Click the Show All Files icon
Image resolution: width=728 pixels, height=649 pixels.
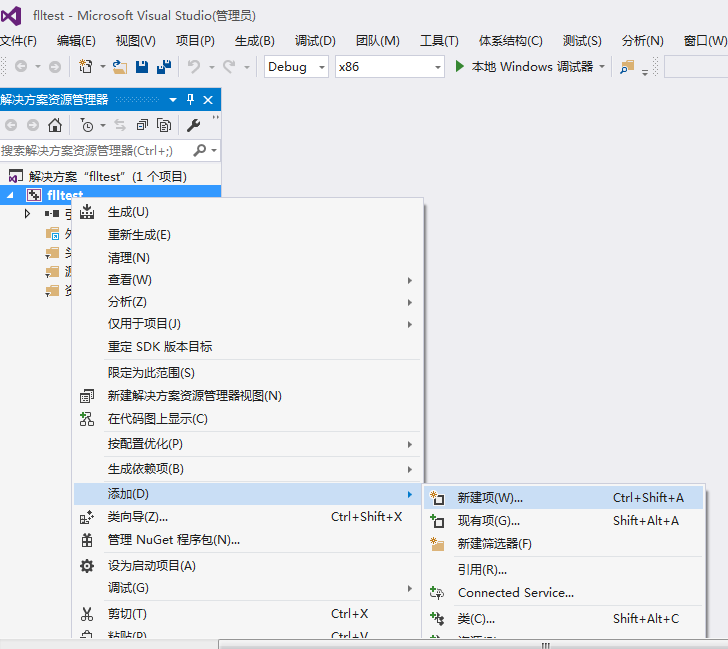(164, 125)
